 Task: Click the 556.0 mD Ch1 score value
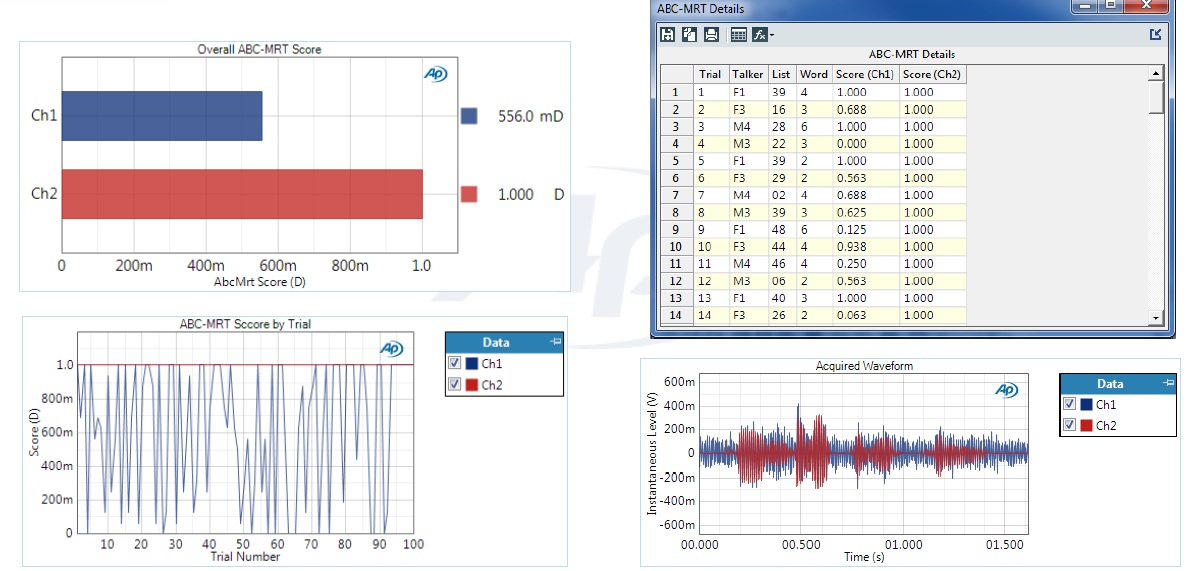[531, 116]
